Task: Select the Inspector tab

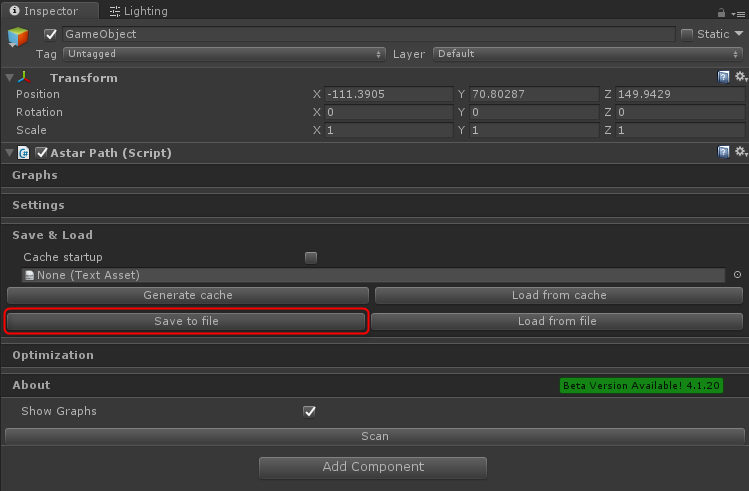Action: [49, 11]
